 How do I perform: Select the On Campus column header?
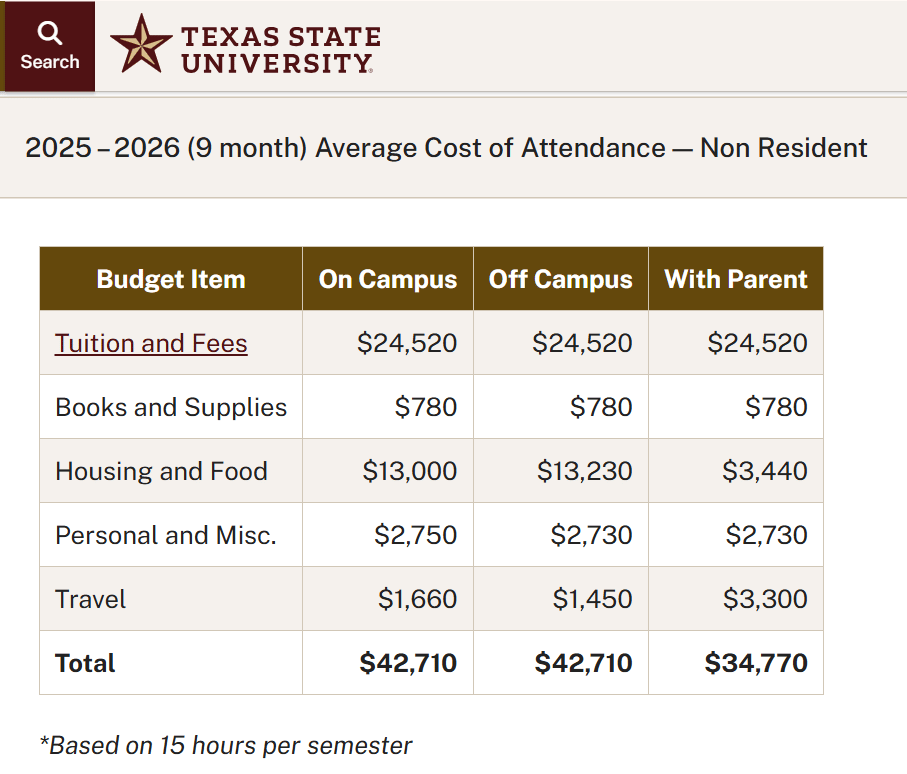(x=387, y=279)
